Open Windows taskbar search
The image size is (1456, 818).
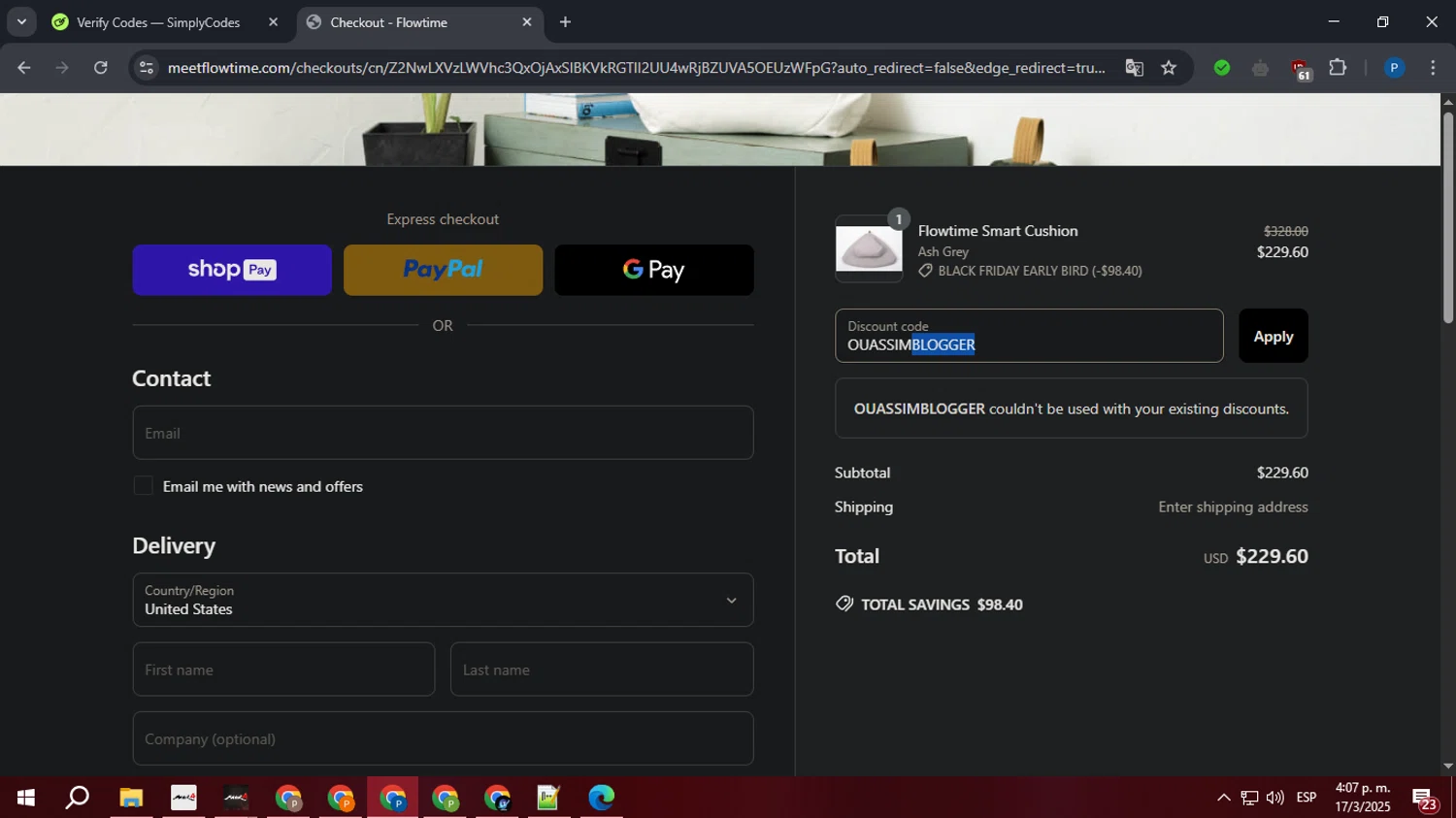(78, 798)
